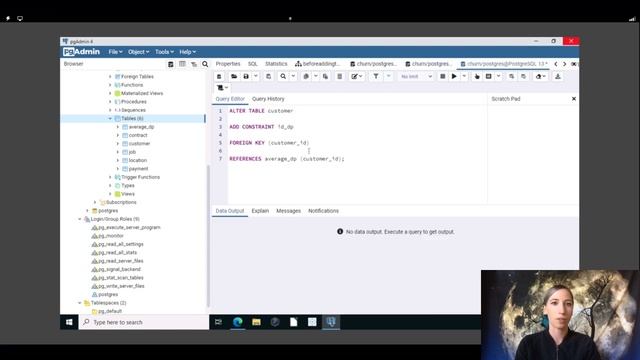Open the Macros icon on the second toolbar row

tap(222, 88)
